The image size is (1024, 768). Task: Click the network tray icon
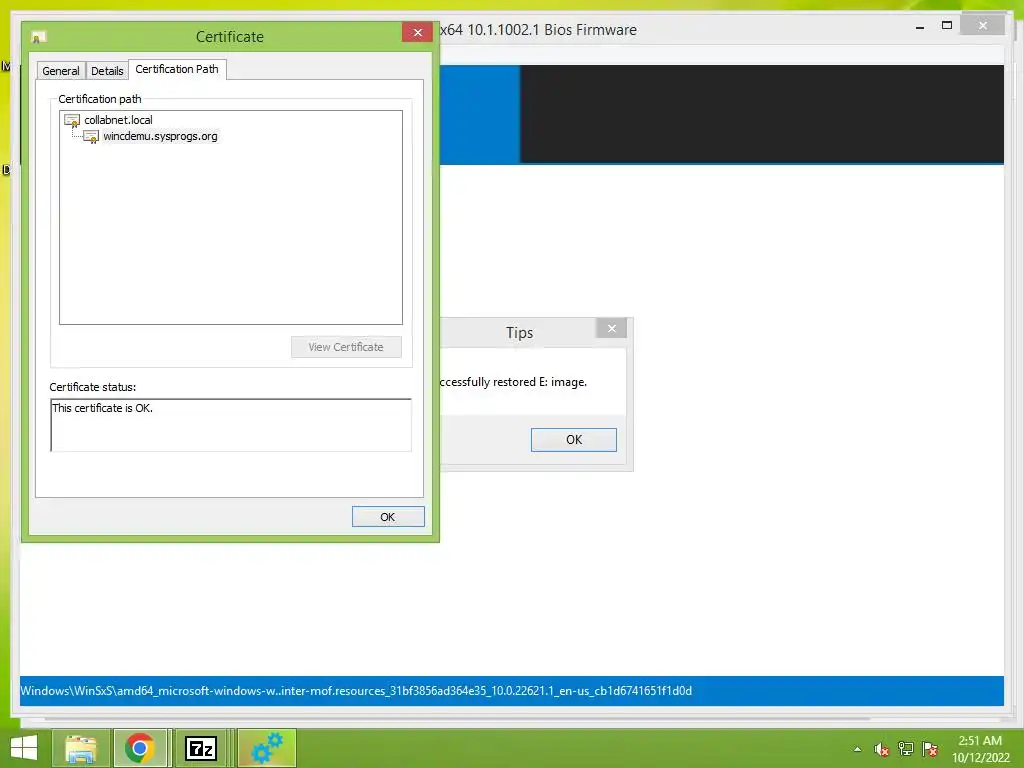pos(906,749)
